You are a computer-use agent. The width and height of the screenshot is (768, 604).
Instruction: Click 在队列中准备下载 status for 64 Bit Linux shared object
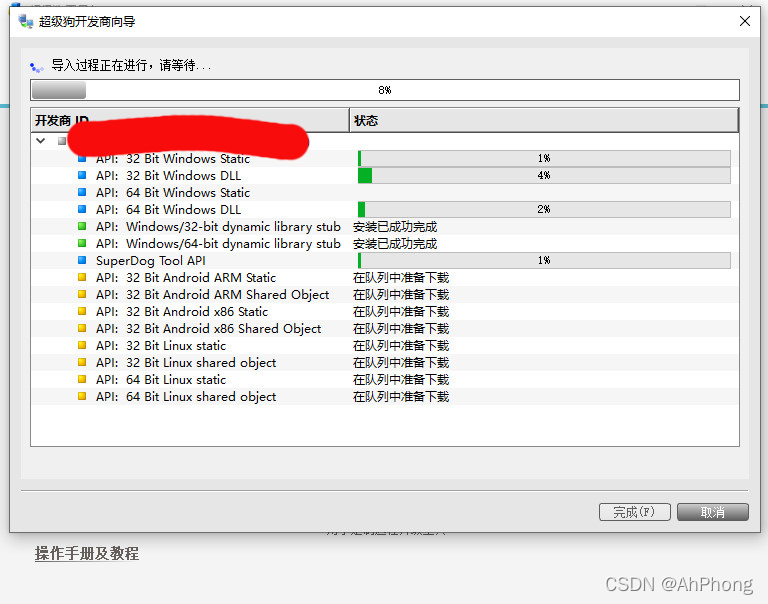pos(401,396)
